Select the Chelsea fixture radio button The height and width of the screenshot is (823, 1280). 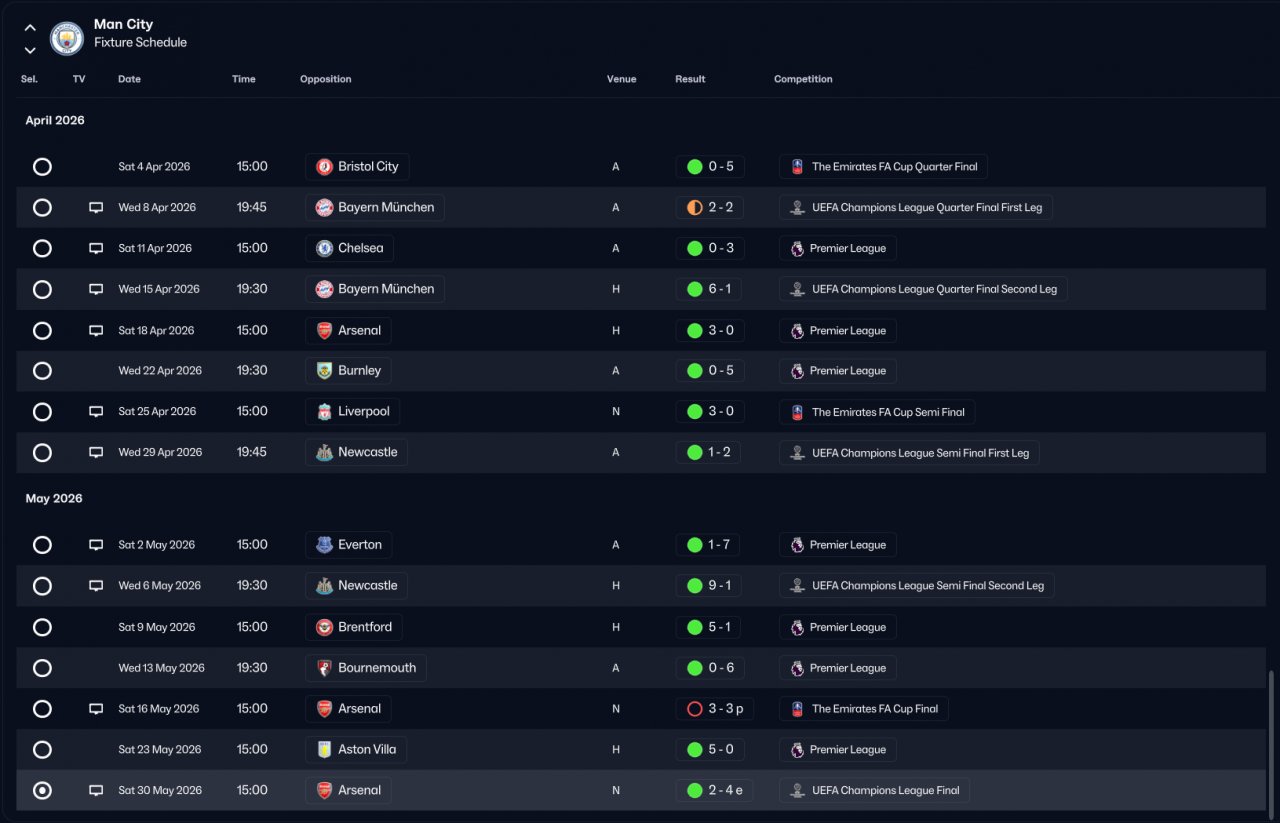tap(42, 249)
